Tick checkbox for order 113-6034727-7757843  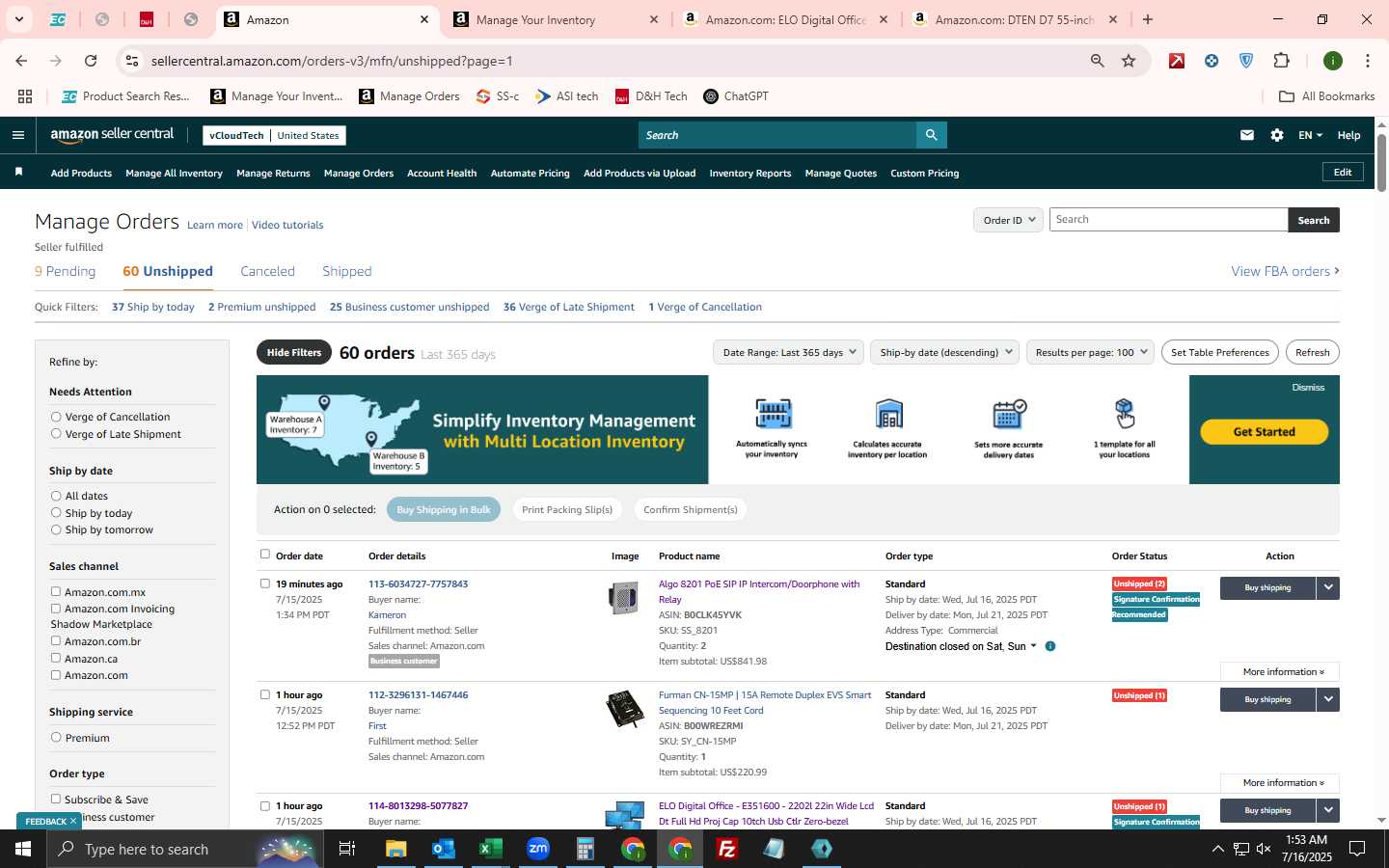(265, 583)
